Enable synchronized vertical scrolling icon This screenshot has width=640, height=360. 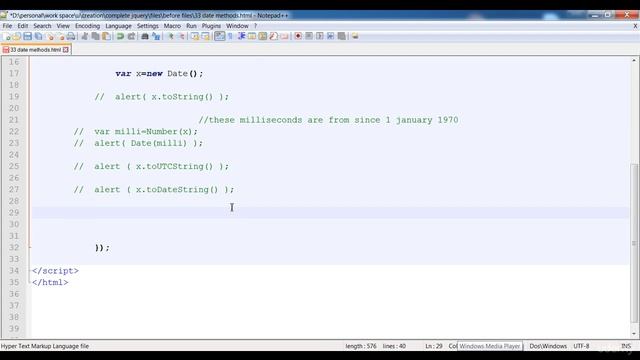pos(195,36)
